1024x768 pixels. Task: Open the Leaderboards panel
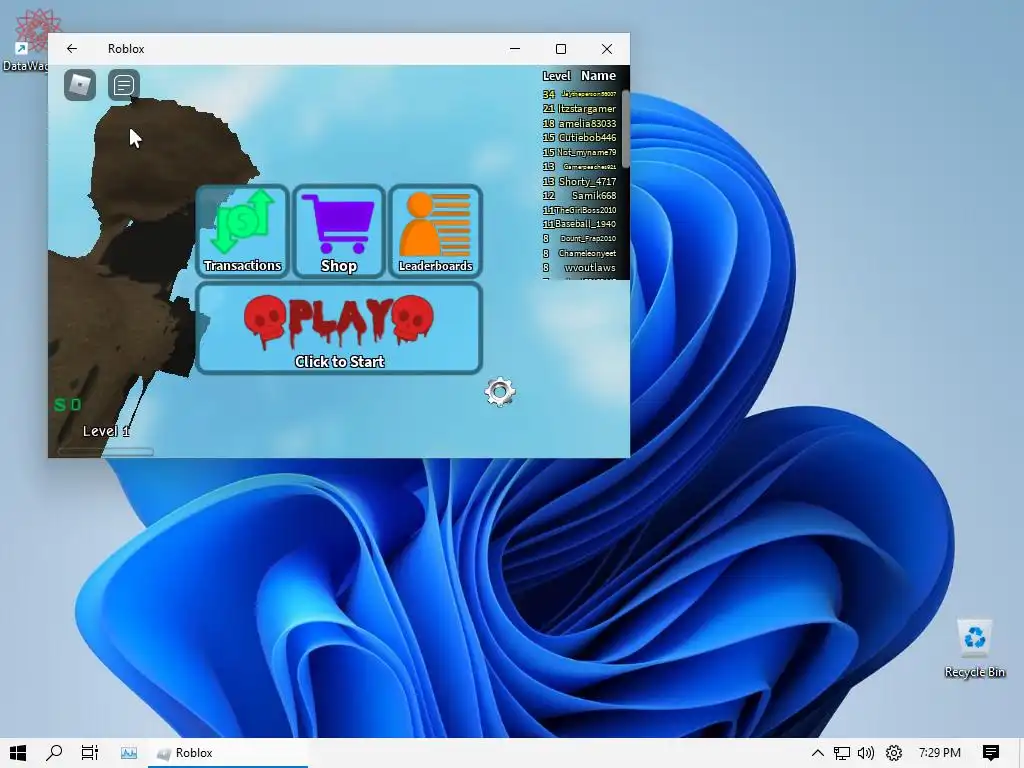click(x=435, y=231)
